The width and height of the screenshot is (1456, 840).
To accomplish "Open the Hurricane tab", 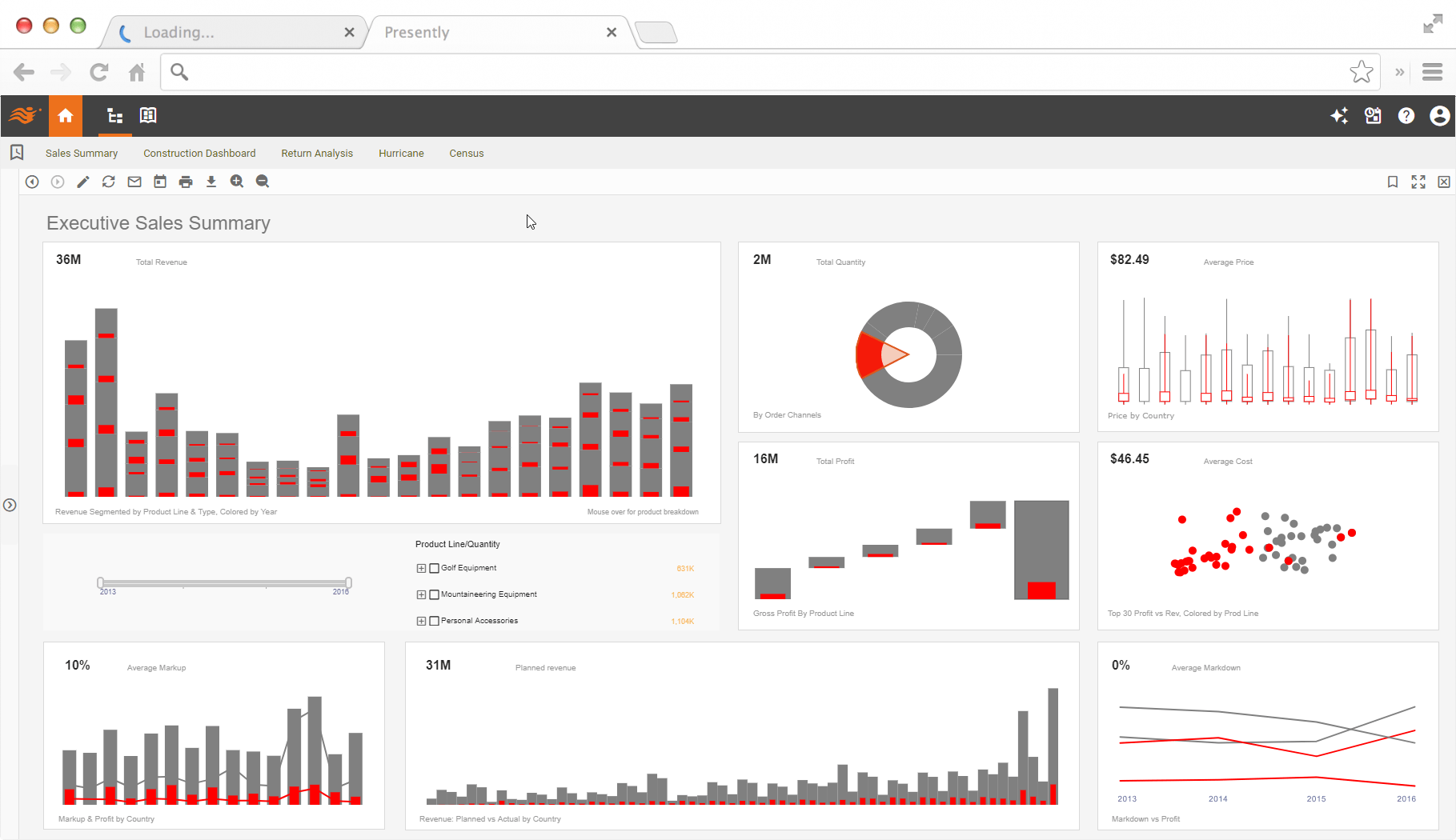I will pyautogui.click(x=401, y=153).
